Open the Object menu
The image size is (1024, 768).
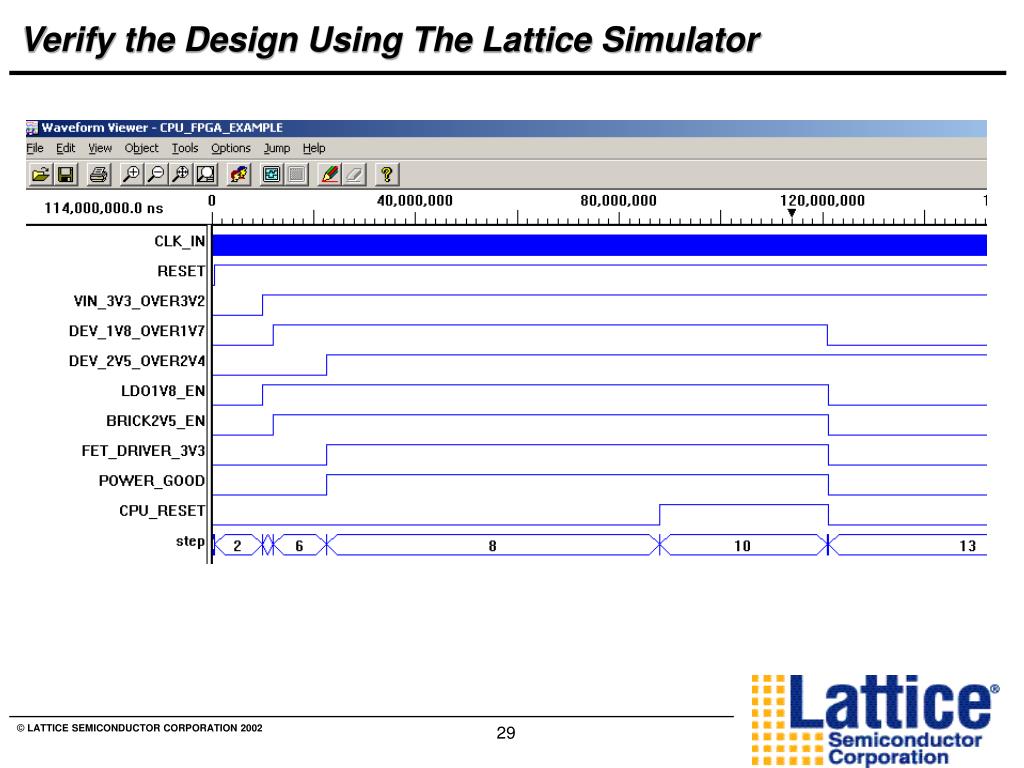tap(142, 148)
